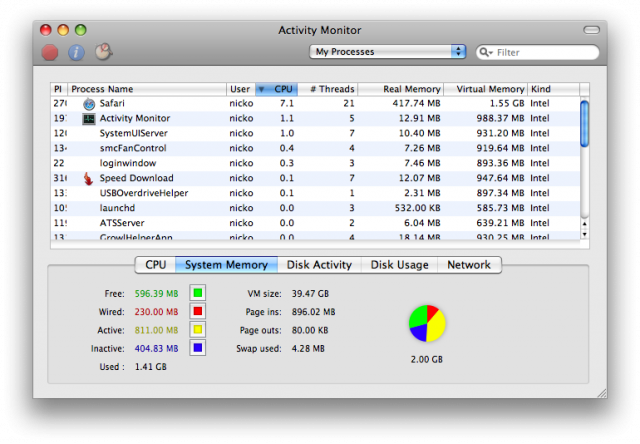The image size is (640, 444).
Task: Click the green Free memory color swatch
Action: coord(198,293)
